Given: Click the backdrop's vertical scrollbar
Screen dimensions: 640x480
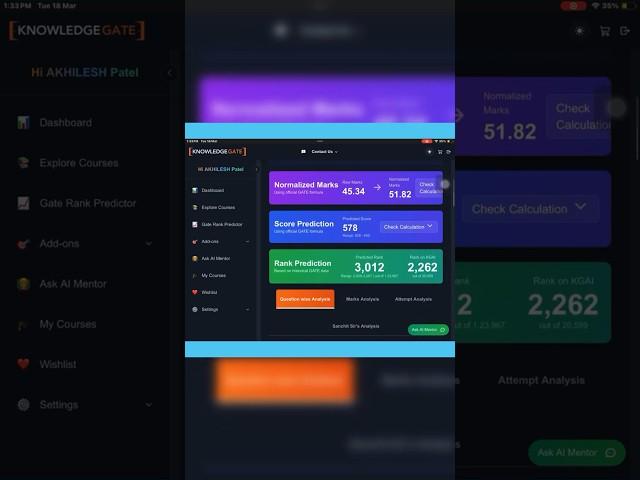Looking at the screenshot, I should pos(638,128).
